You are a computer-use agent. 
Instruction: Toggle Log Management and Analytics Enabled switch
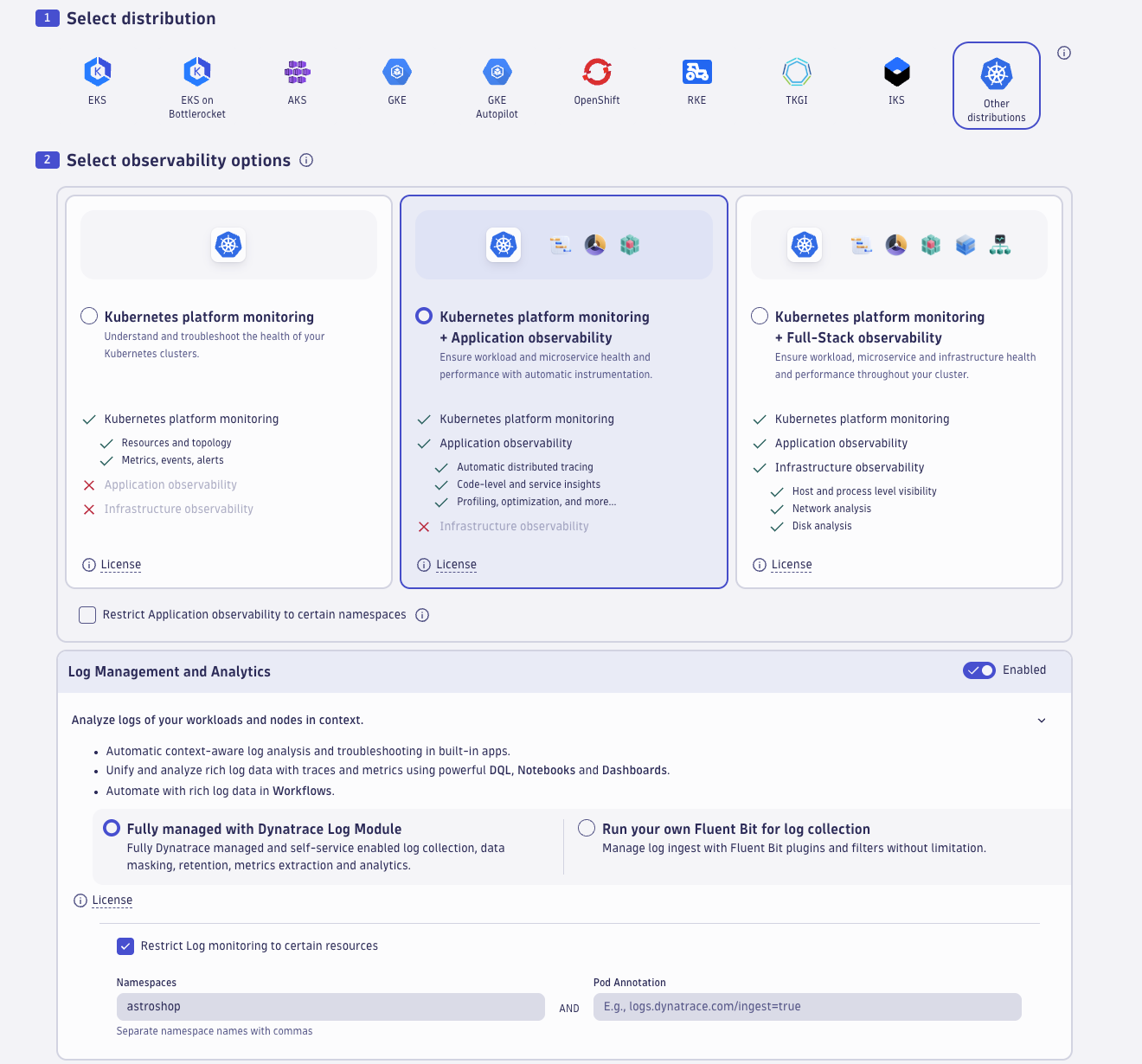[979, 670]
